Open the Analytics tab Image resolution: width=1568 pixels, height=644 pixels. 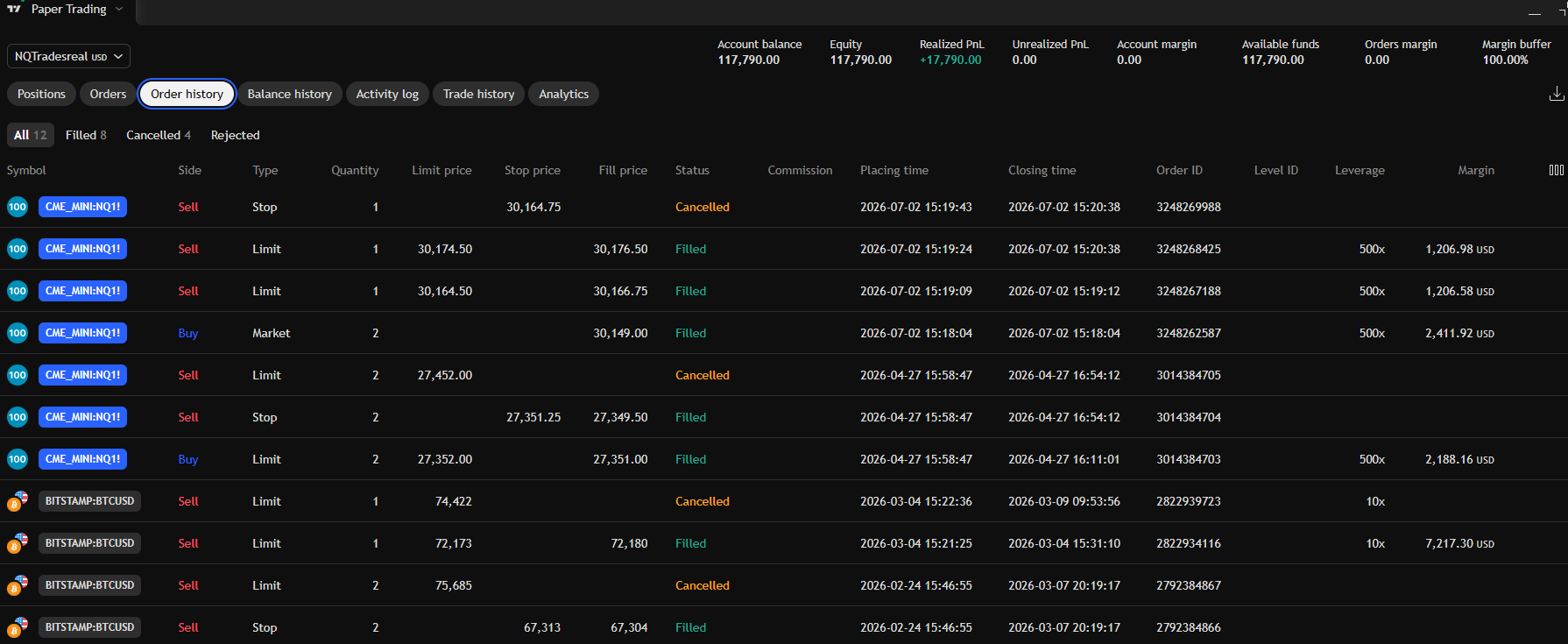(x=563, y=94)
